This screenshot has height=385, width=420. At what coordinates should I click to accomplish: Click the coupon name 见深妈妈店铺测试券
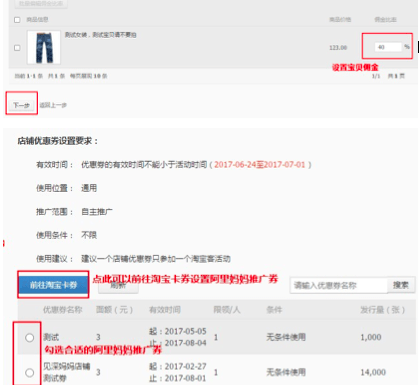(x=67, y=372)
